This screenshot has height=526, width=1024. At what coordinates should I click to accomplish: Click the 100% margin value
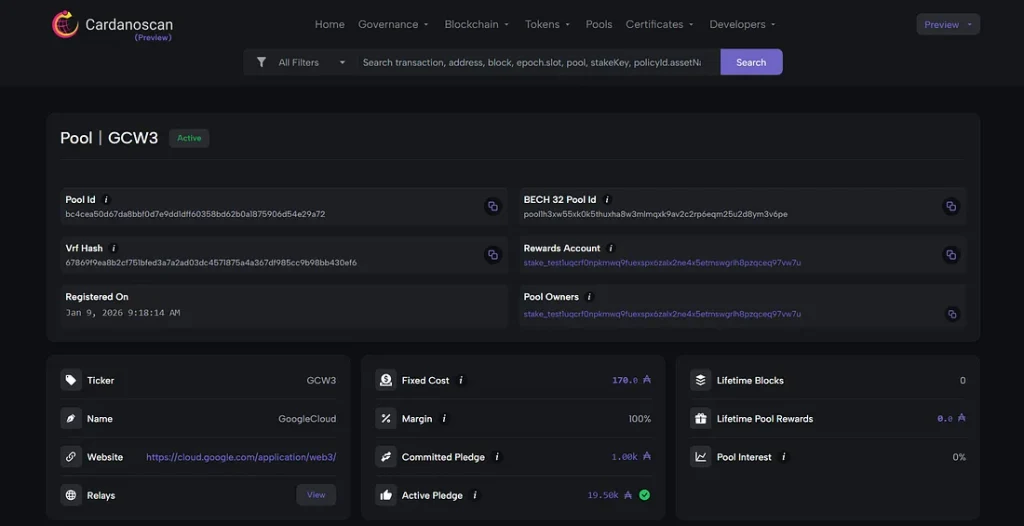click(640, 419)
